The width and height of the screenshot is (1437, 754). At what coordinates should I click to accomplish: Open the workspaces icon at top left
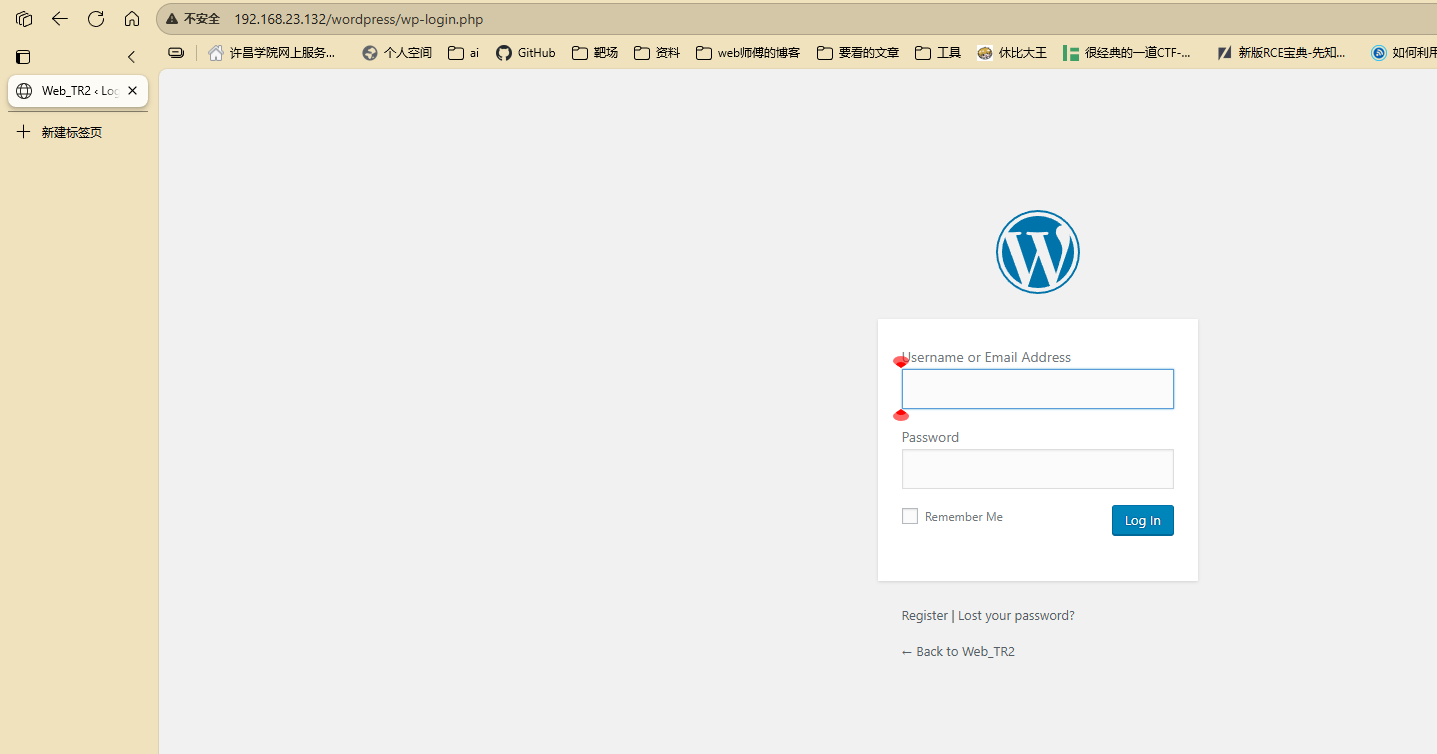[24, 19]
